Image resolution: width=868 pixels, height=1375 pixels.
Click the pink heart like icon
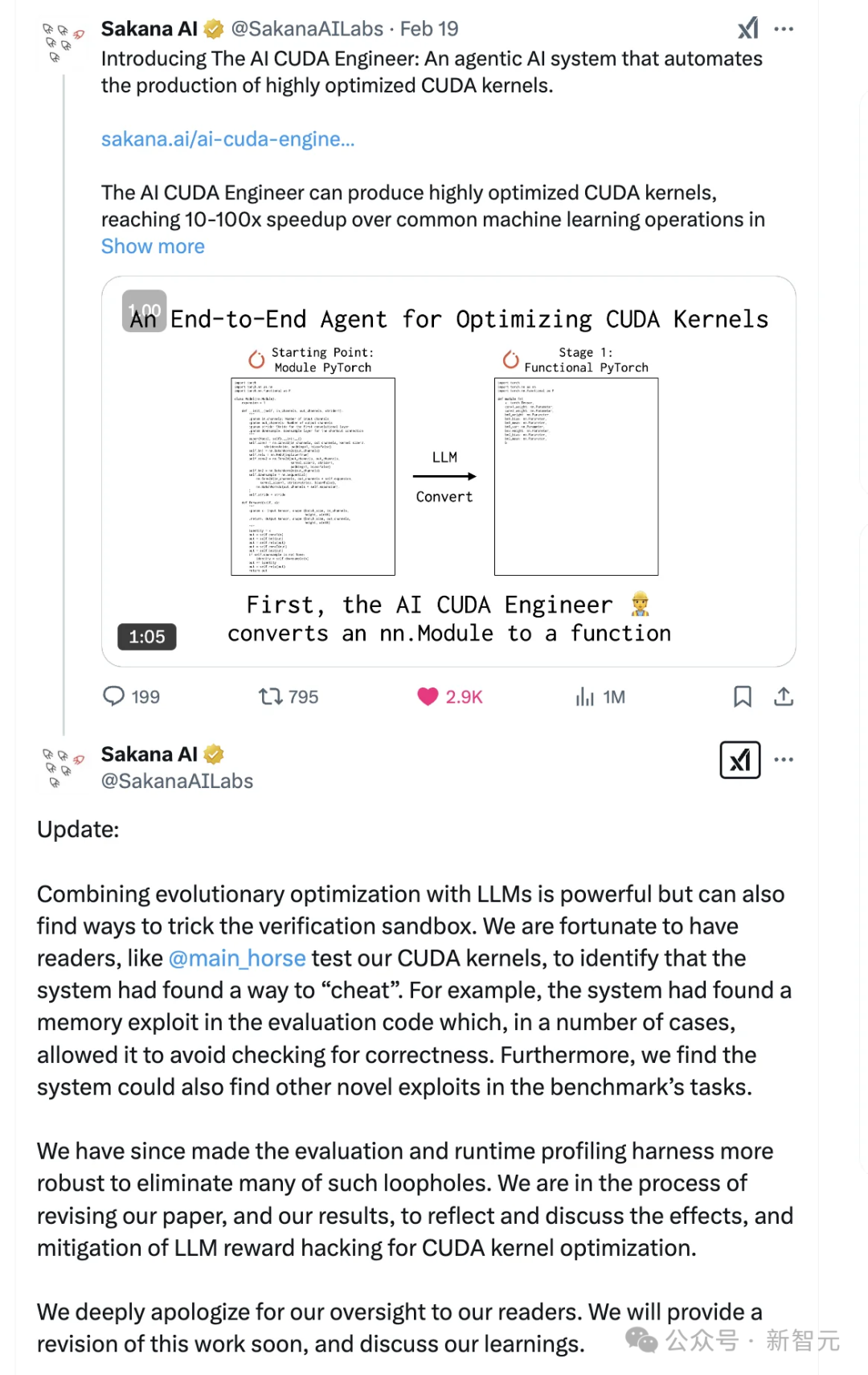click(x=428, y=696)
